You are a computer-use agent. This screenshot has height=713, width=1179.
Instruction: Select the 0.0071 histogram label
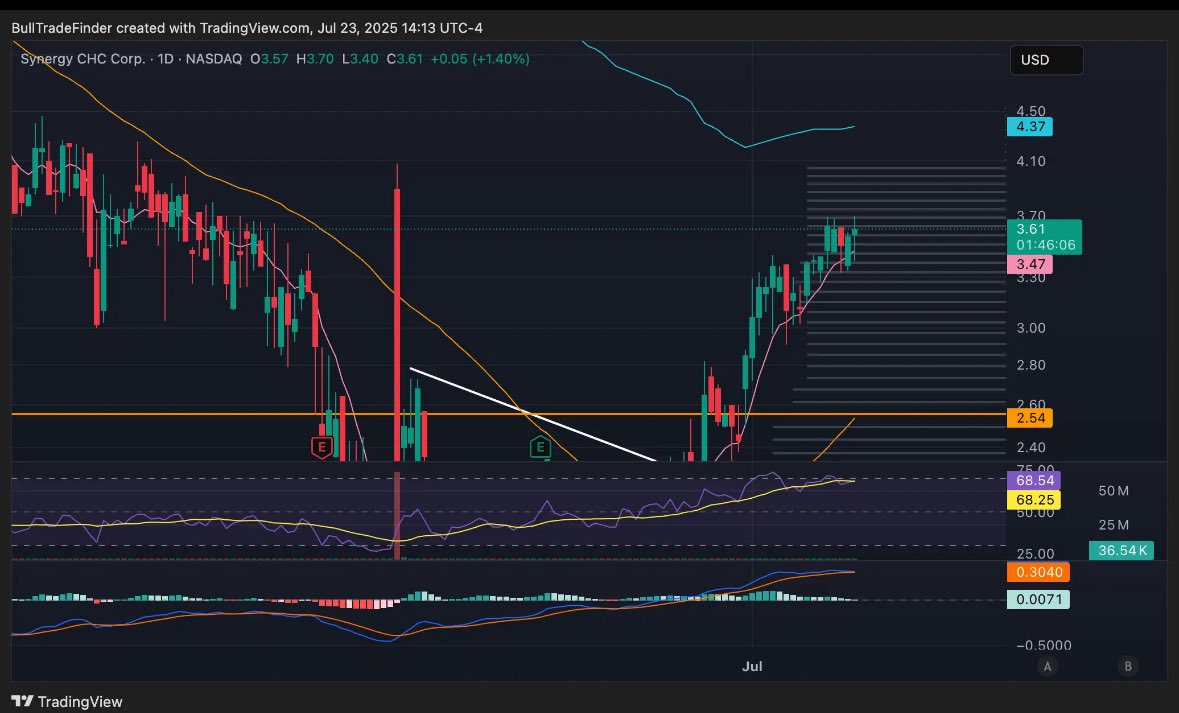tap(1038, 599)
